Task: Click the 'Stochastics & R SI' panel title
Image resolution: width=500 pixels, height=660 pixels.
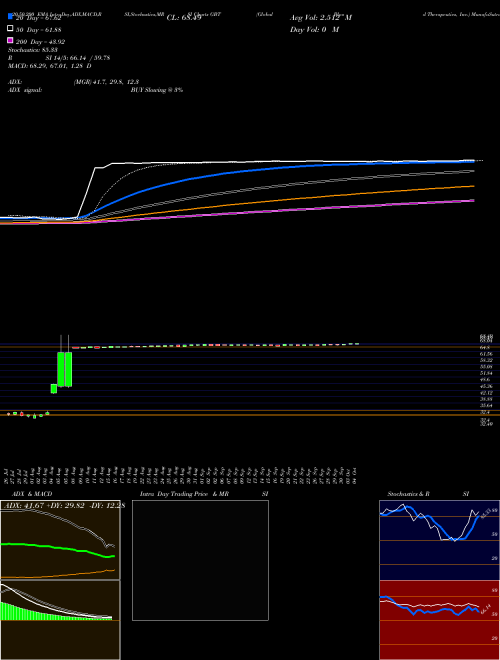Action: (x=428, y=494)
